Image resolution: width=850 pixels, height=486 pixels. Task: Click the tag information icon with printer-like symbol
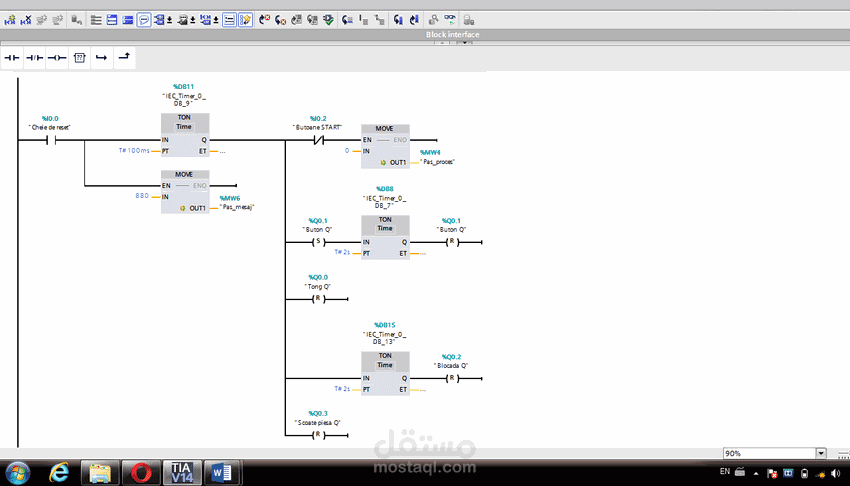[x=183, y=20]
